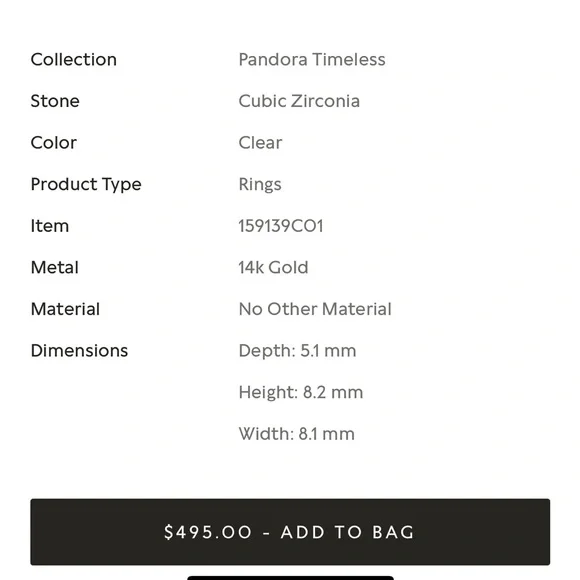Select the Material label
Image resolution: width=580 pixels, height=580 pixels.
[x=65, y=309]
